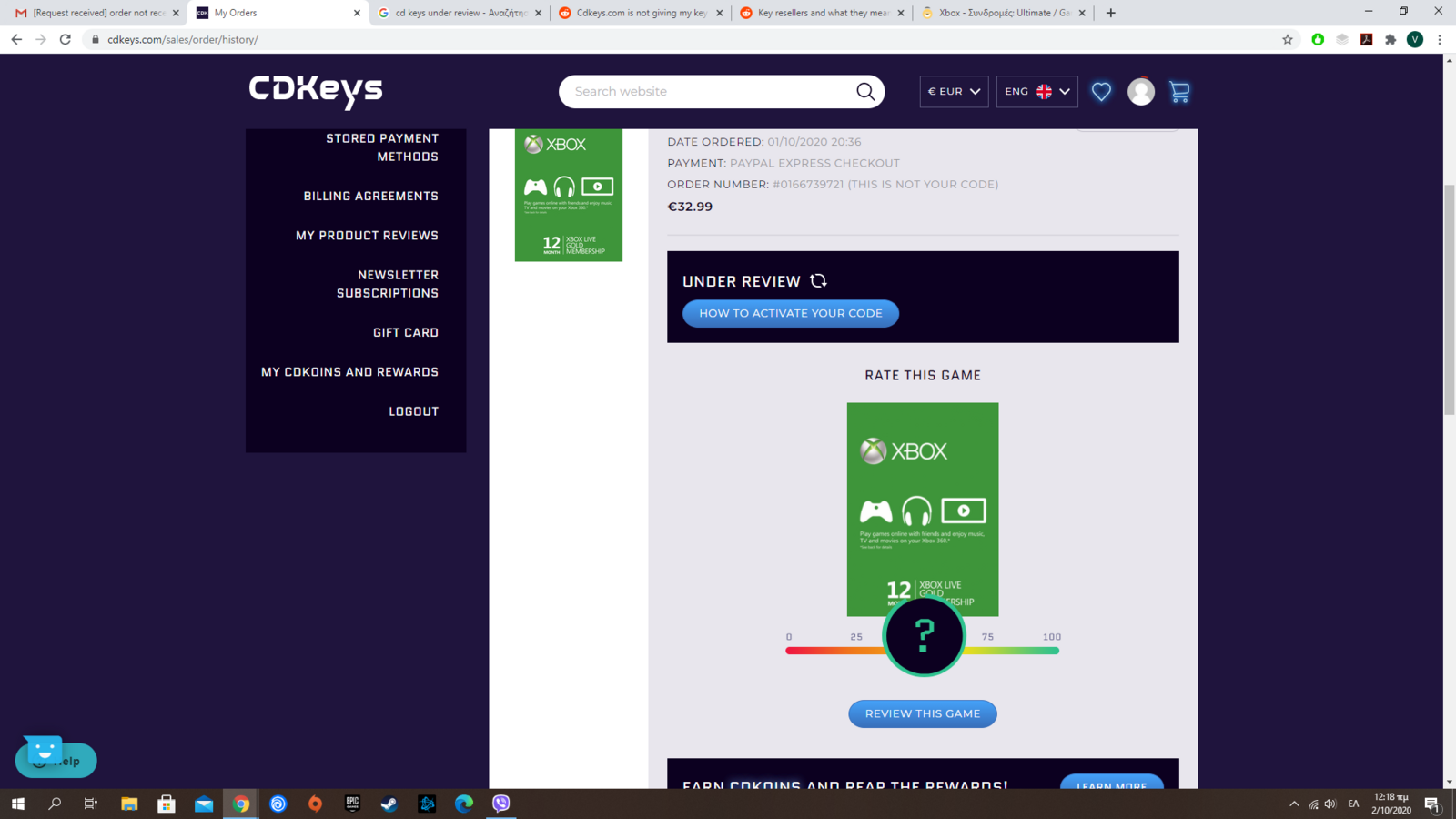The height and width of the screenshot is (819, 1456).
Task: Click the Learn More button
Action: coord(1112,784)
